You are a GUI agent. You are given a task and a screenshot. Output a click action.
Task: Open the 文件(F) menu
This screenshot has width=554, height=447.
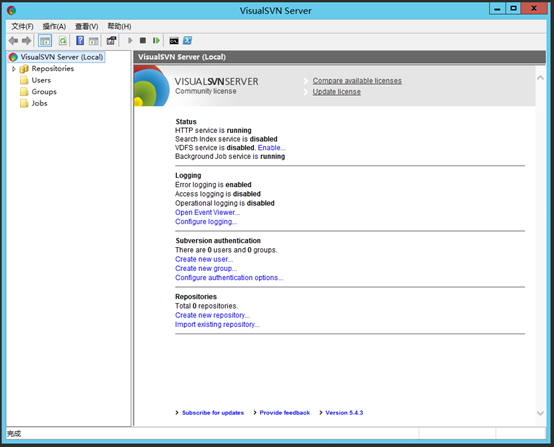(22, 27)
